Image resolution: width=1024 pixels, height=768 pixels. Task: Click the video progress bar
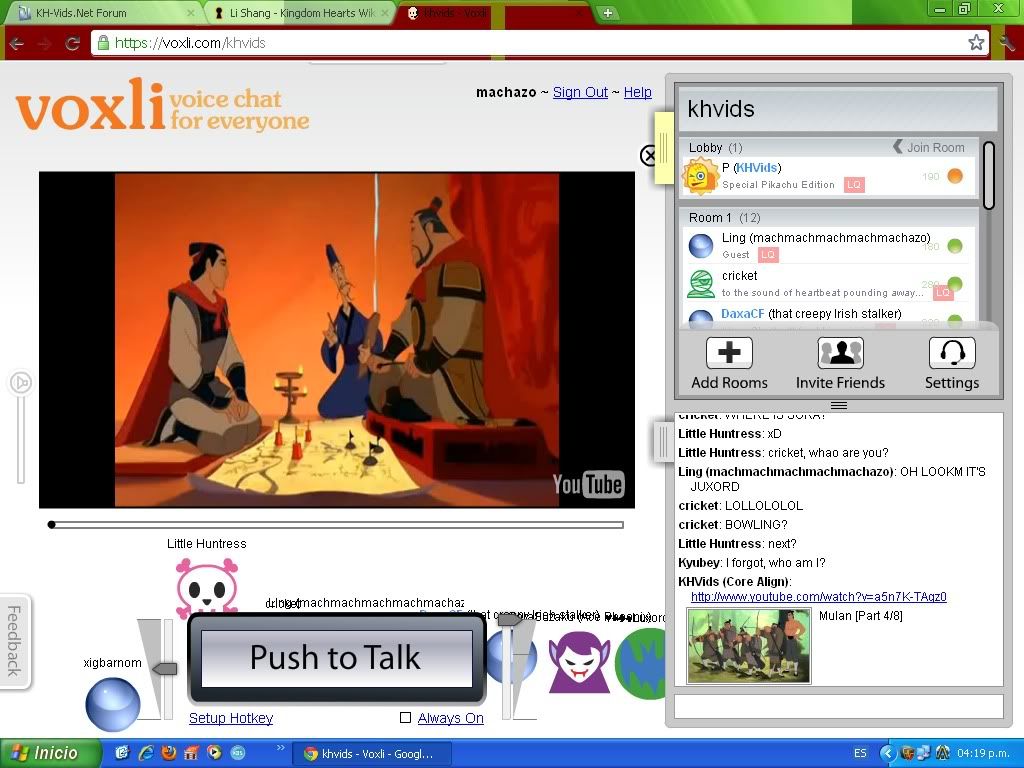(x=336, y=524)
